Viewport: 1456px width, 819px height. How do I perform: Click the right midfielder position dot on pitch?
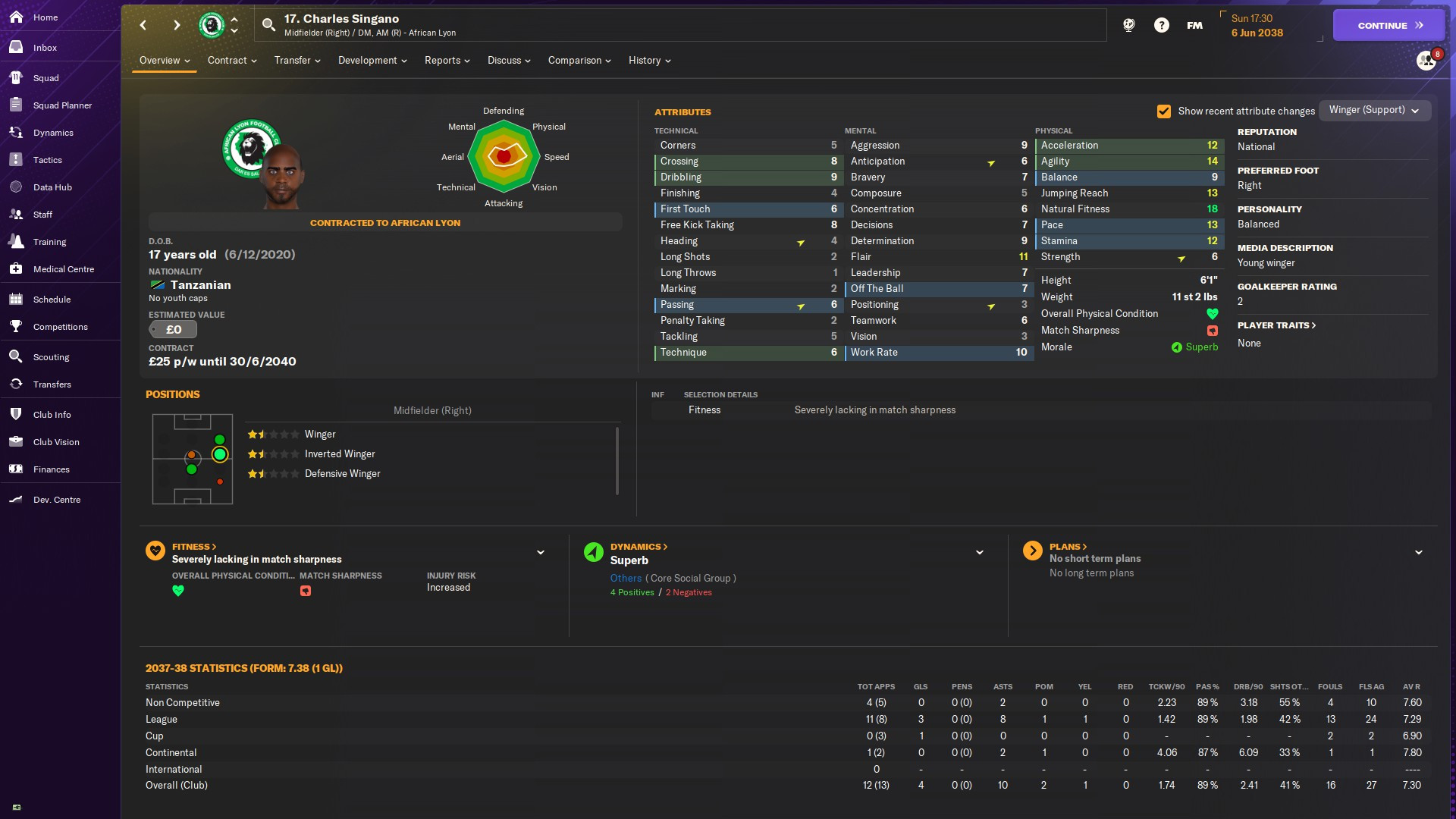click(220, 454)
